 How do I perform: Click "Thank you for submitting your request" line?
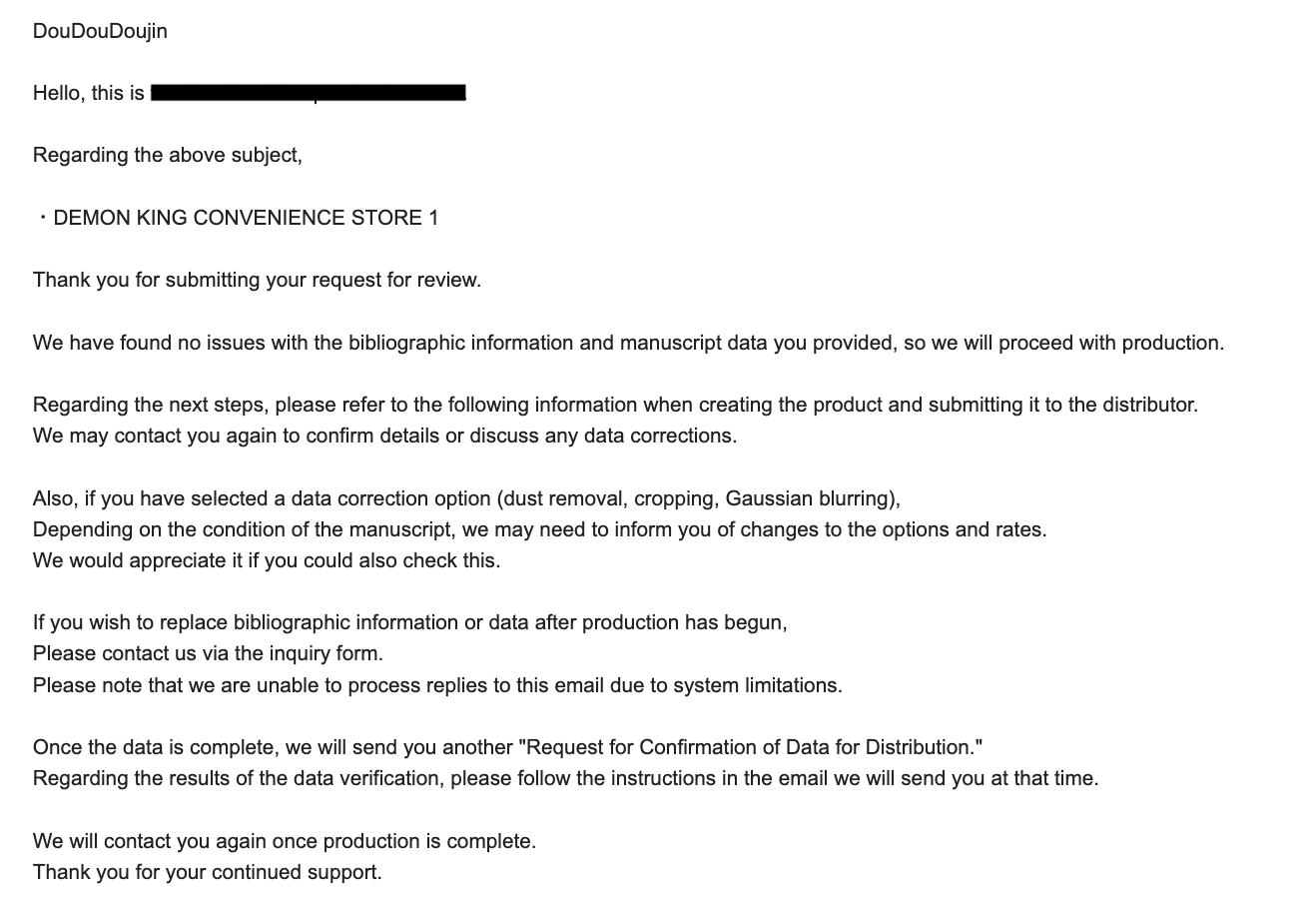[x=258, y=280]
